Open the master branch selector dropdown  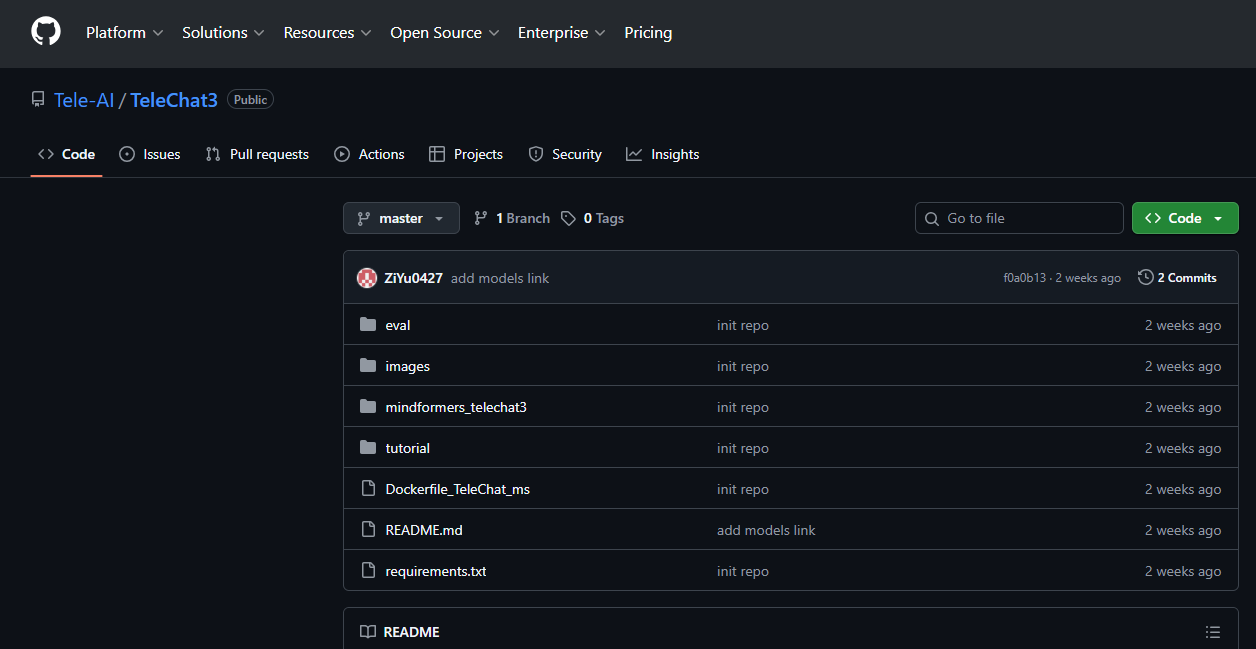tap(401, 217)
